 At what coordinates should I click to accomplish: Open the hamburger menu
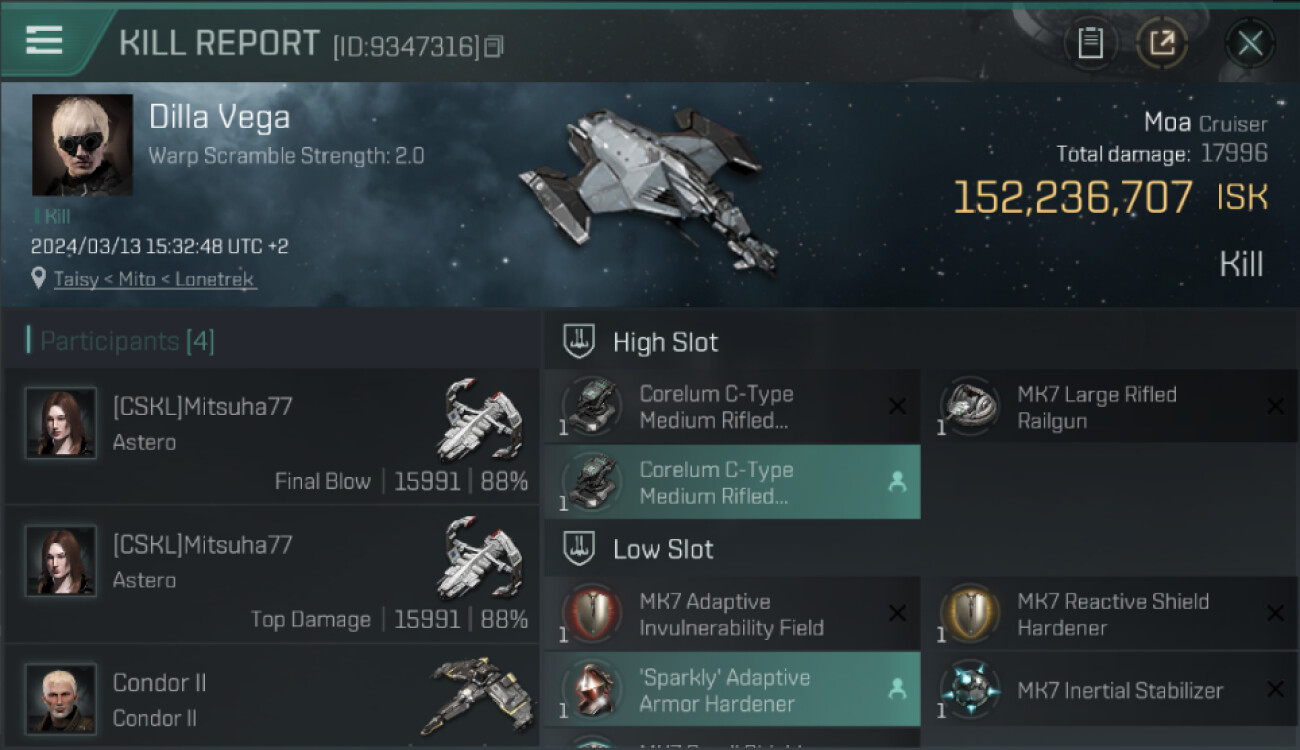[x=44, y=41]
